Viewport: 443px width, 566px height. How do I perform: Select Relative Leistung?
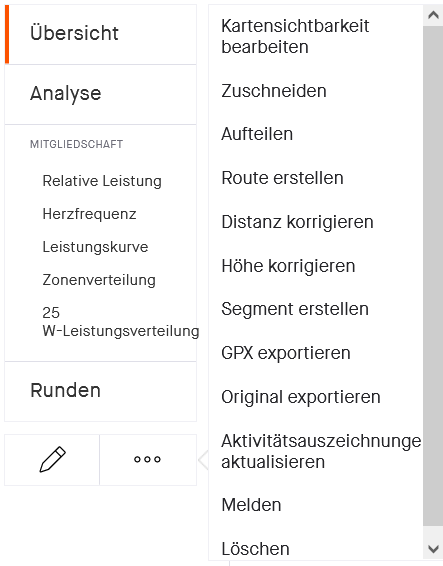(x=102, y=181)
